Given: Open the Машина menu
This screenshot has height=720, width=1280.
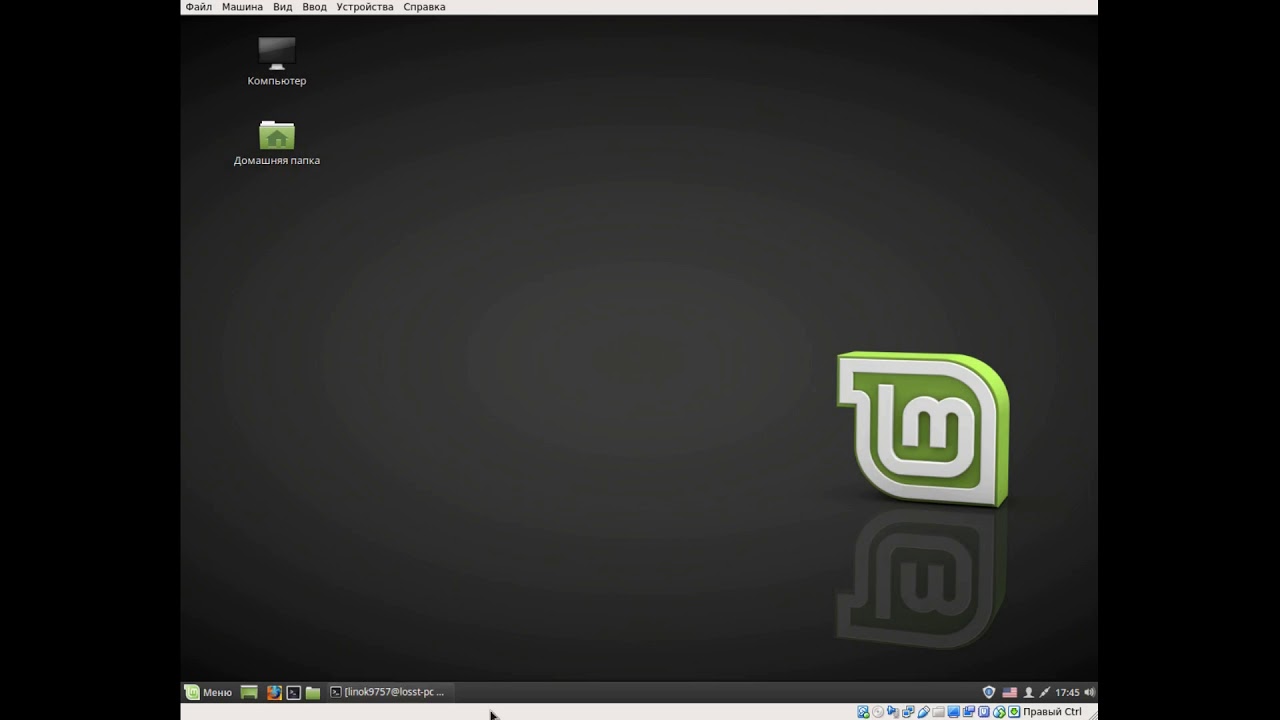Looking at the screenshot, I should (x=242, y=7).
